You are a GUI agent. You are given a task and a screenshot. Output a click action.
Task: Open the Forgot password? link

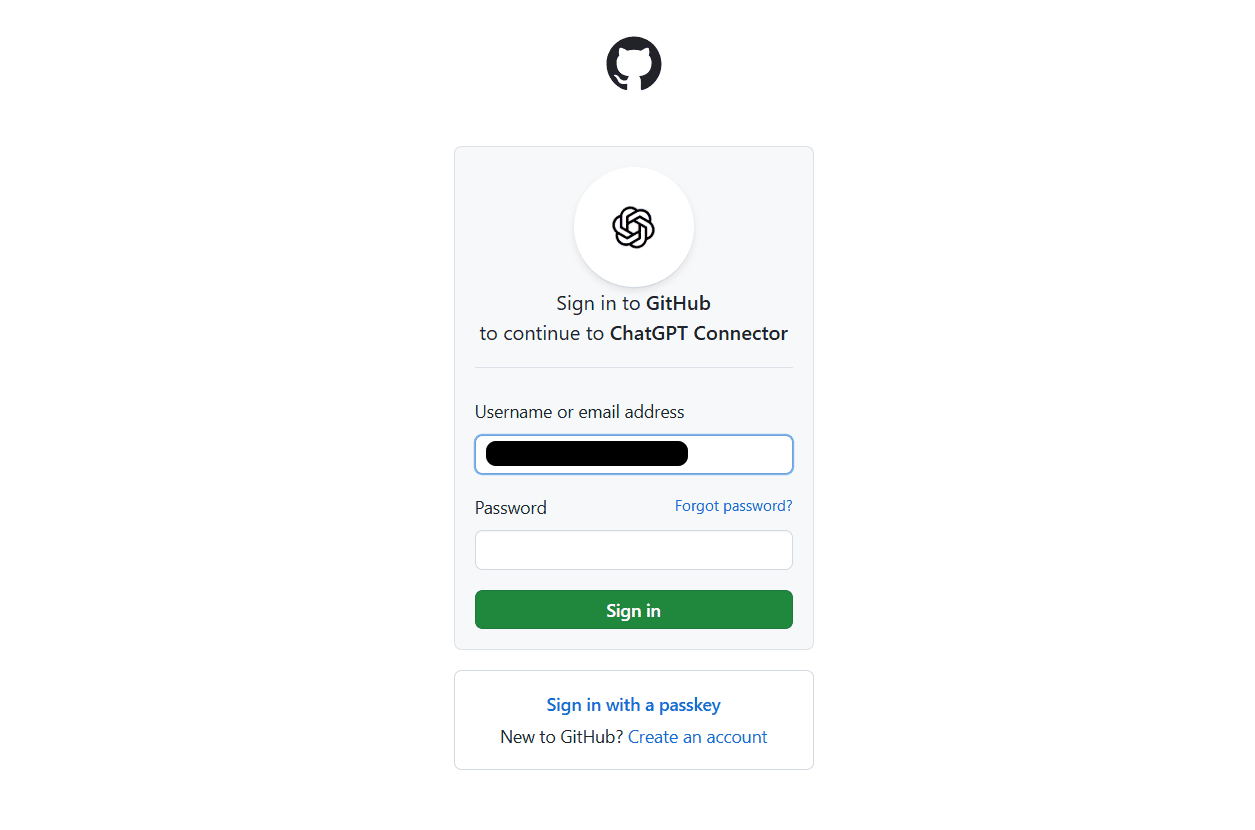click(x=734, y=506)
